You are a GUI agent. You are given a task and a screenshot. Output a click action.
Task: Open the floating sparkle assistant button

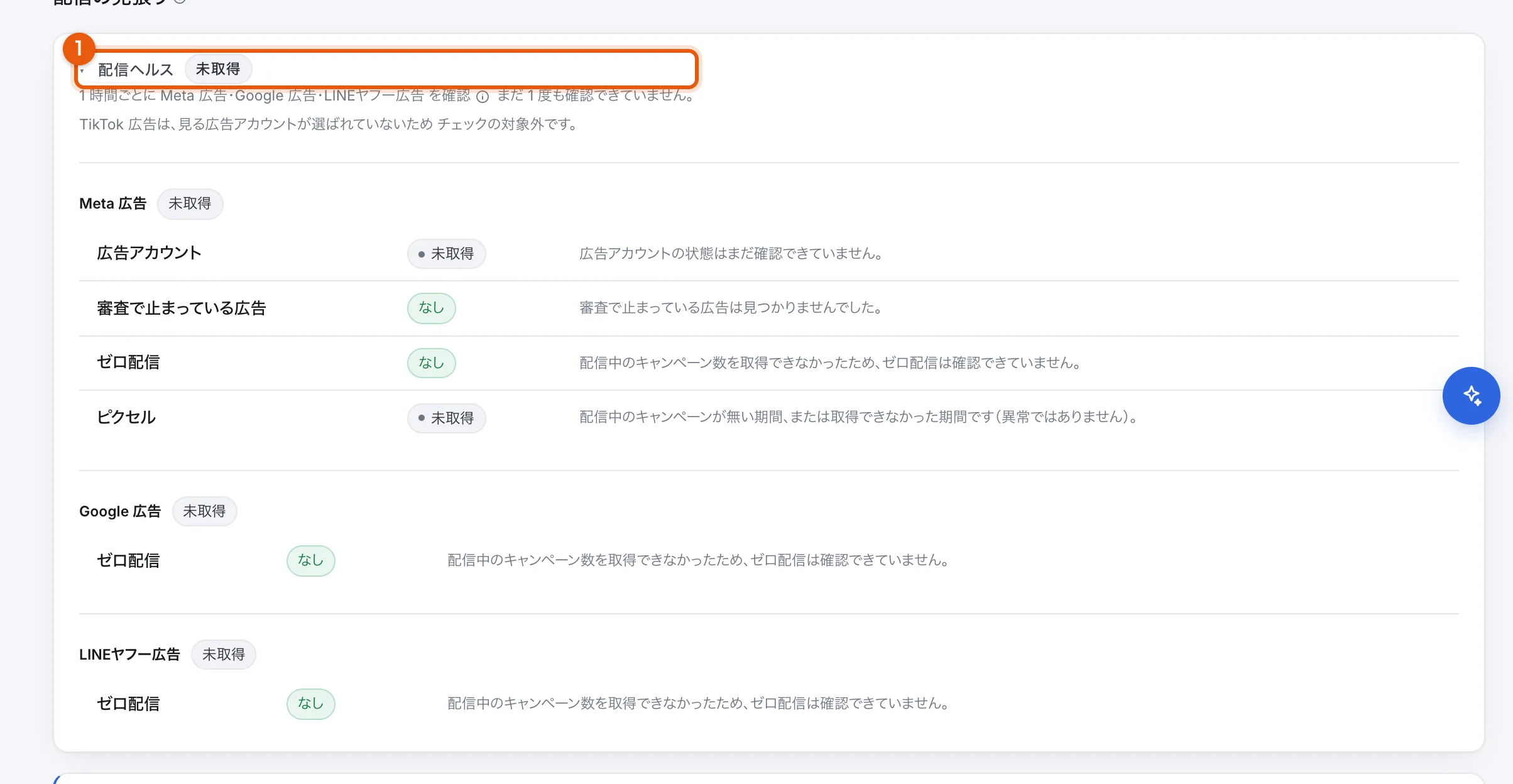click(1471, 396)
